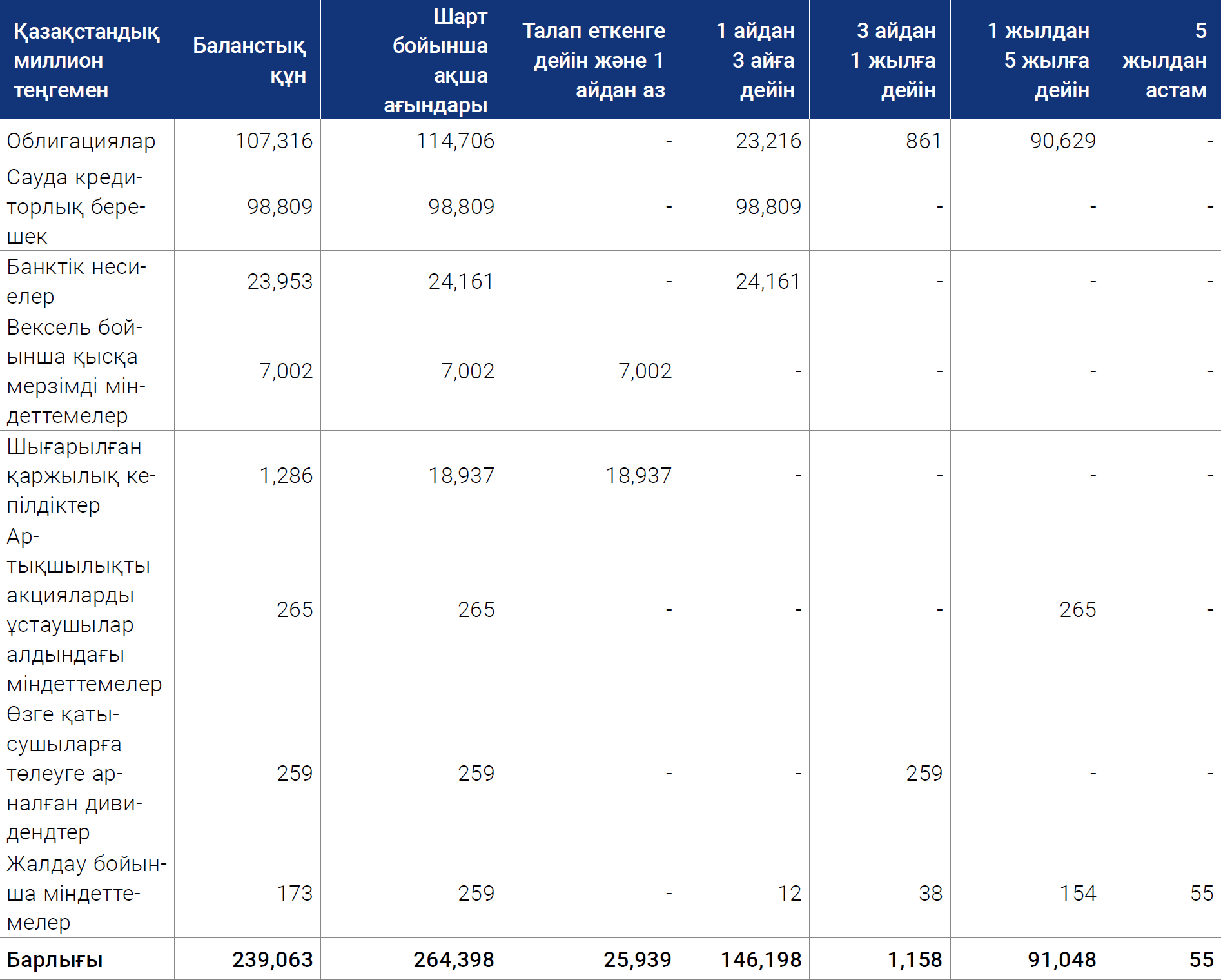Select the 'Жалдау бойынша міндеттемелер' row label
The image size is (1221, 980).
point(87,893)
